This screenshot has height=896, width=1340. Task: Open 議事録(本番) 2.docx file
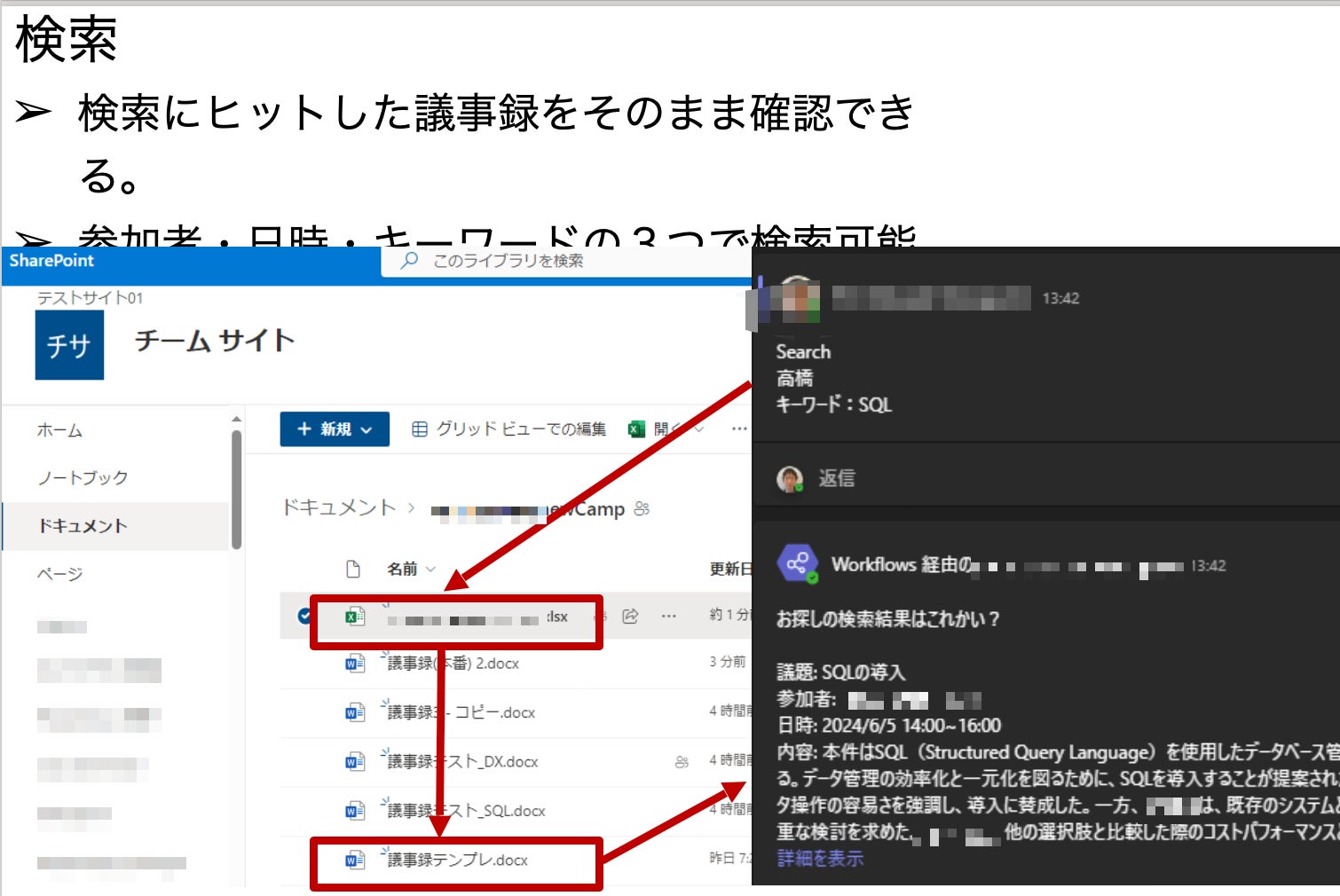click(453, 663)
